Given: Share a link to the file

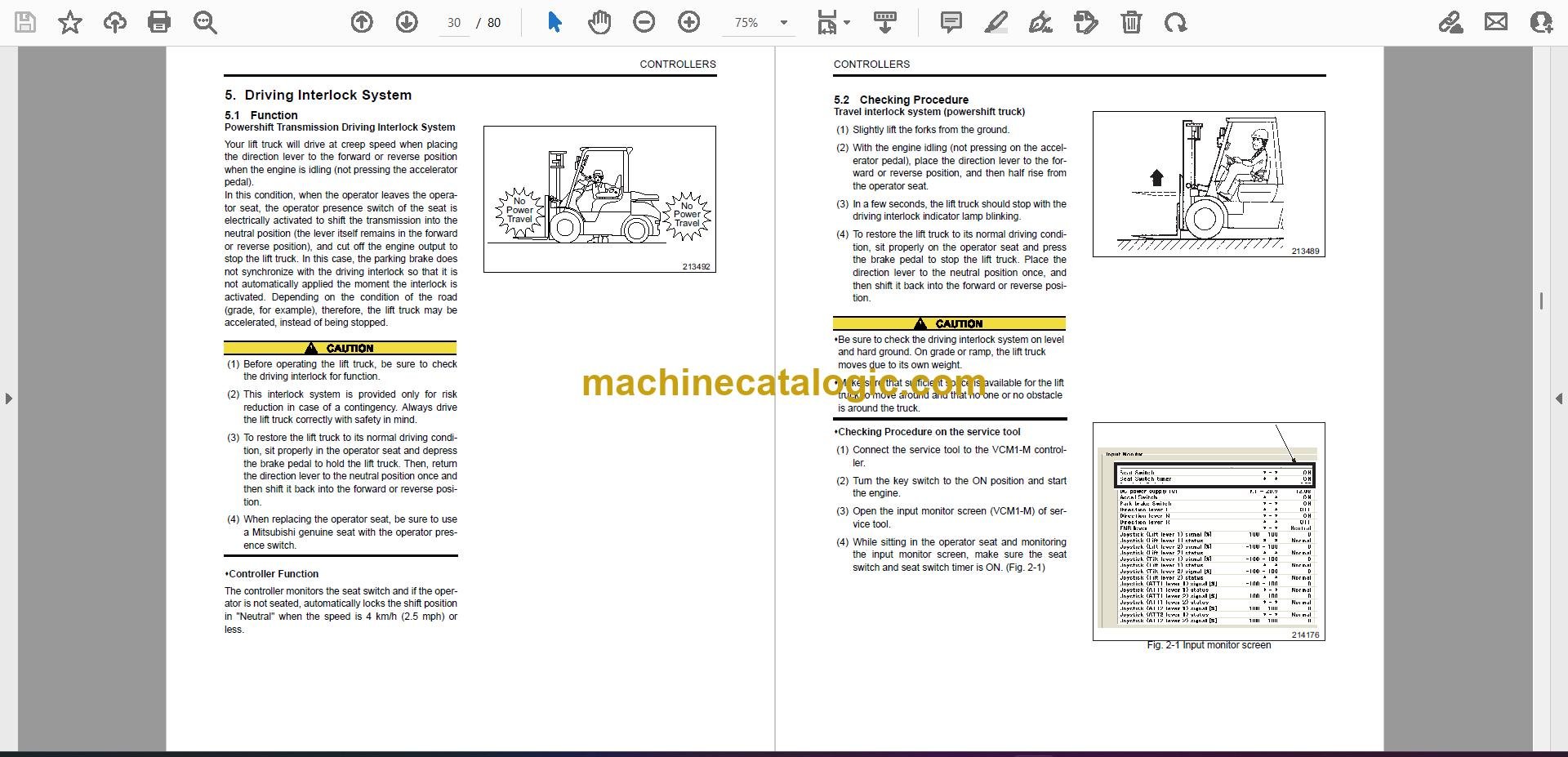Looking at the screenshot, I should click(1451, 23).
